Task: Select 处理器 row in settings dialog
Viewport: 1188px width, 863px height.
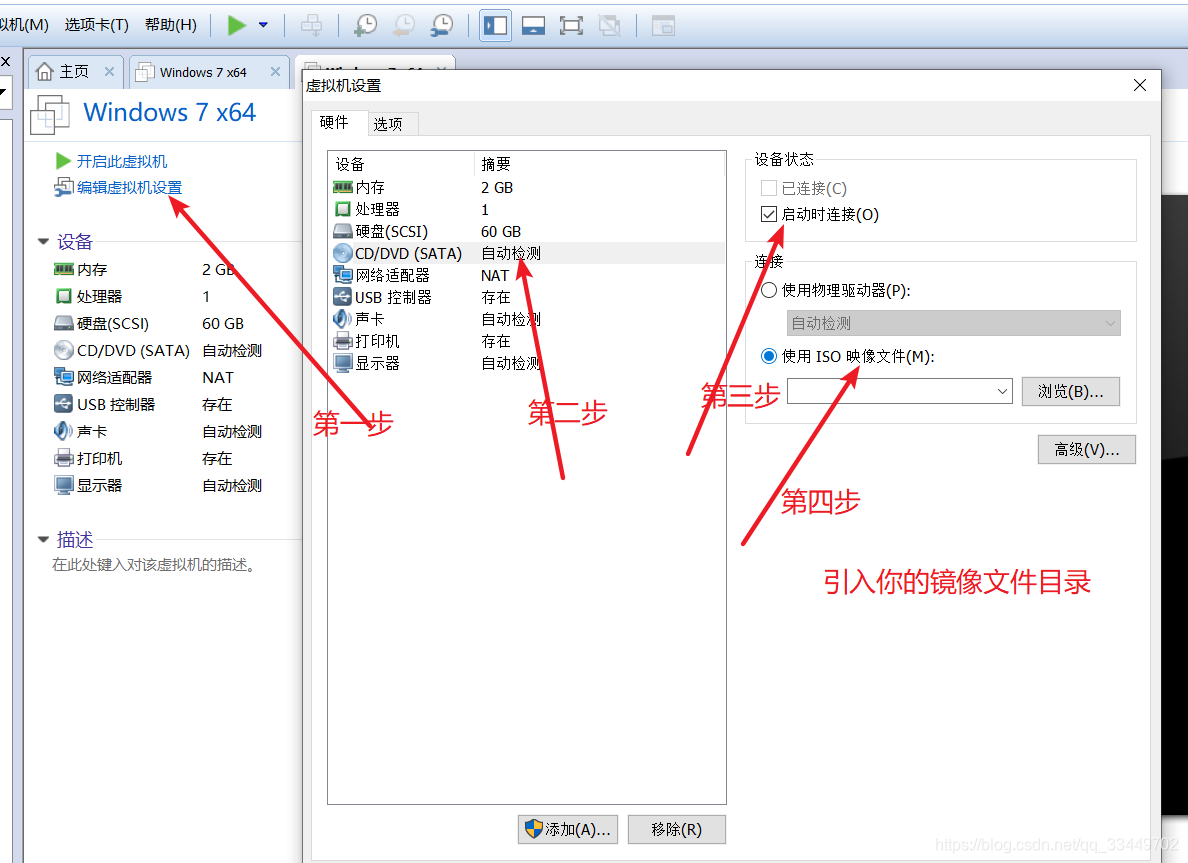Action: click(527, 209)
